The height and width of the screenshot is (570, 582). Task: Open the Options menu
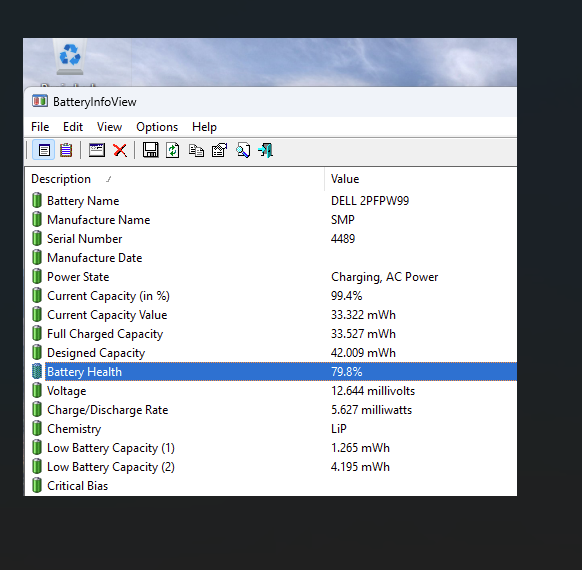point(157,127)
